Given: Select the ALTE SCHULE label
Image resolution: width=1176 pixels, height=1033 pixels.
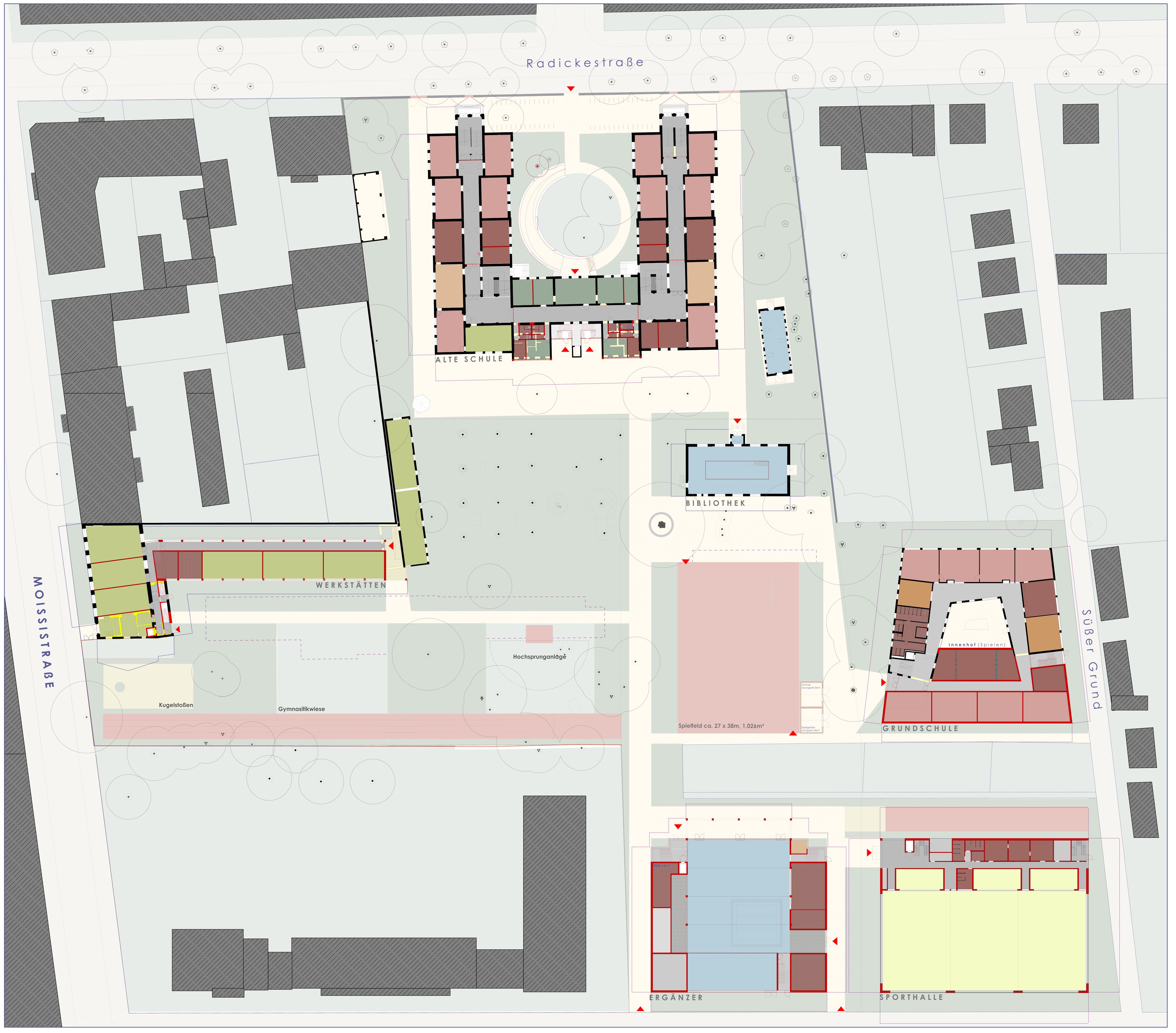Looking at the screenshot, I should [469, 359].
